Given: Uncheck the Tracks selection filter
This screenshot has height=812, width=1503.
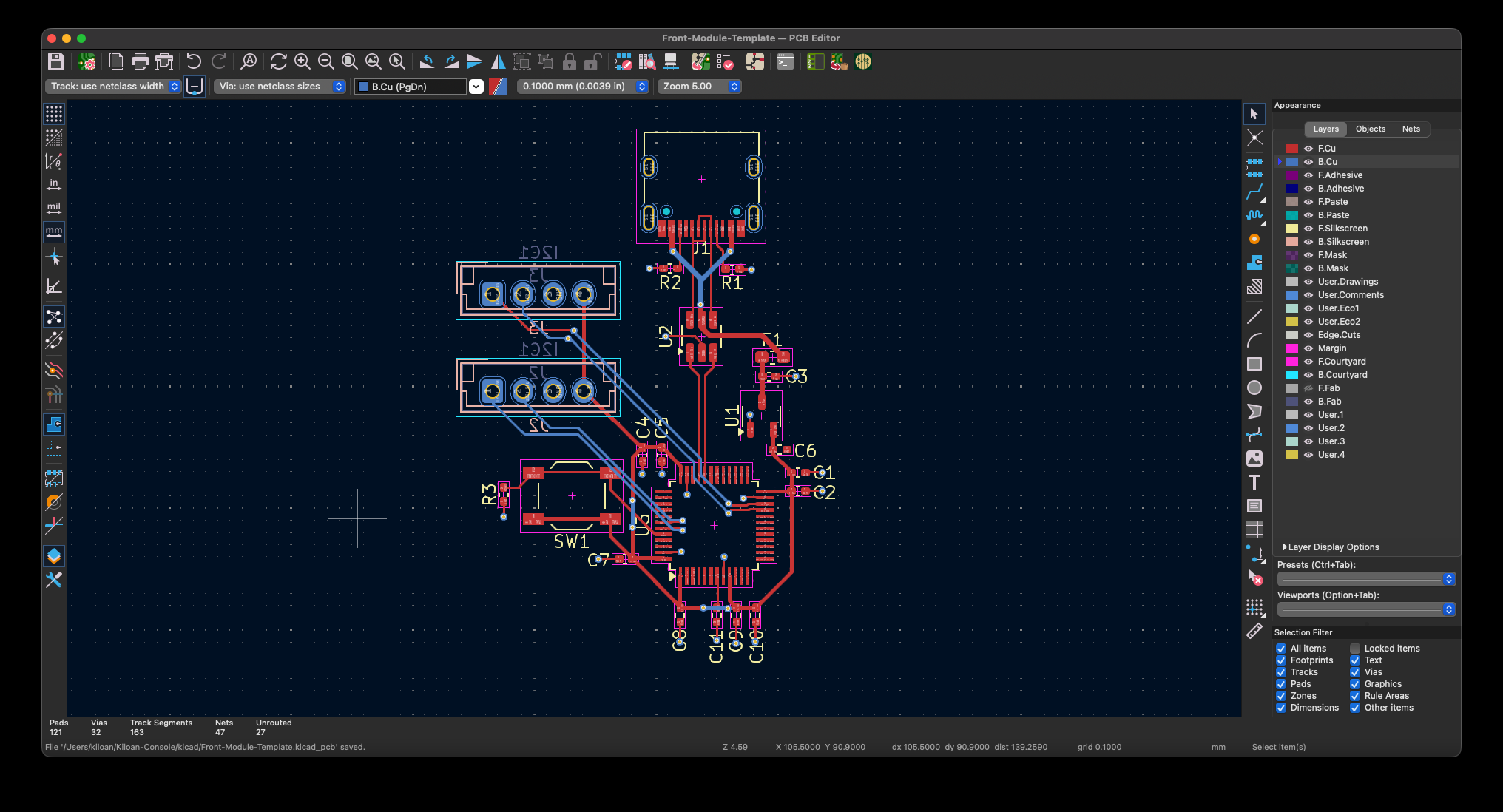Looking at the screenshot, I should 1281,672.
